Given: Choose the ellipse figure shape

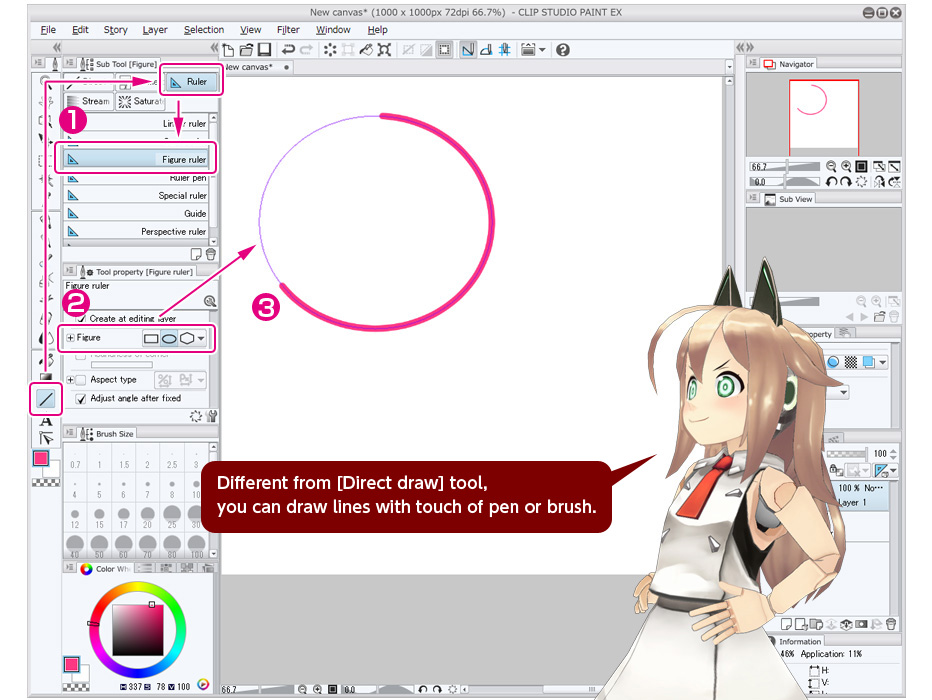Looking at the screenshot, I should pos(170,338).
